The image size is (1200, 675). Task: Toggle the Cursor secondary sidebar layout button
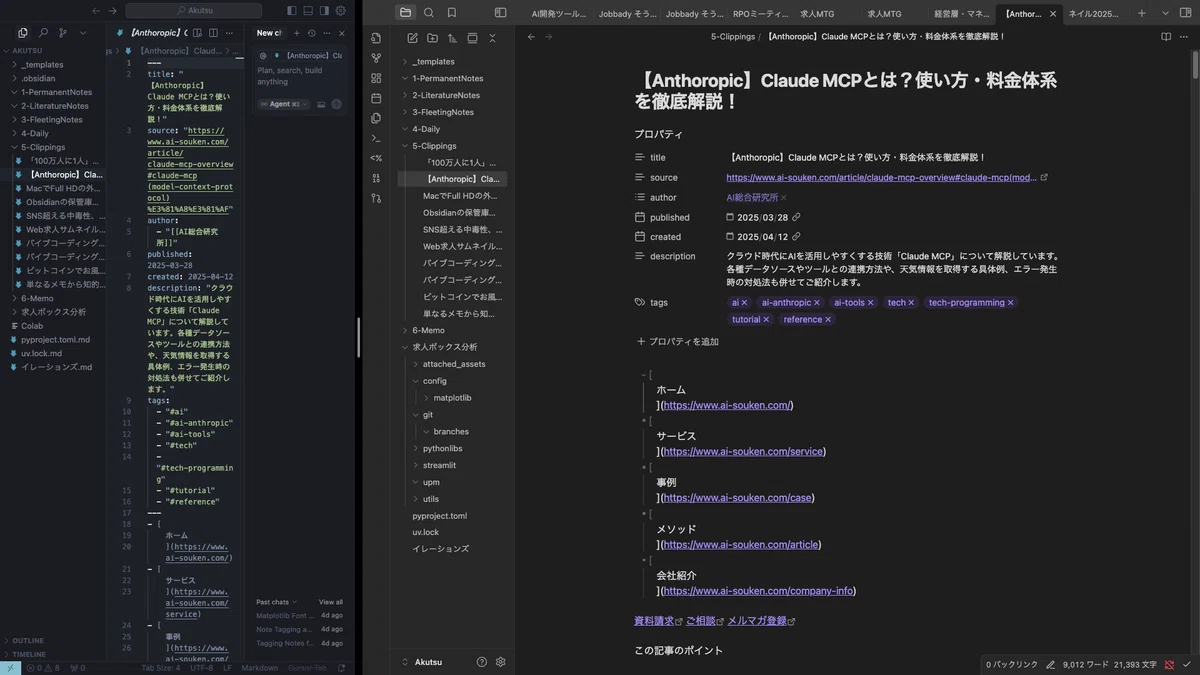pos(324,10)
